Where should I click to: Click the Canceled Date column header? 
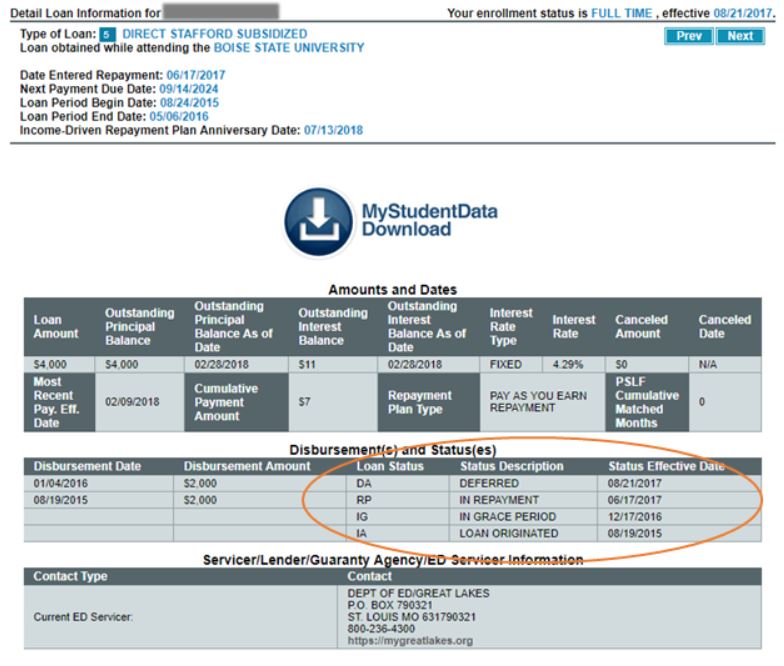point(724,326)
